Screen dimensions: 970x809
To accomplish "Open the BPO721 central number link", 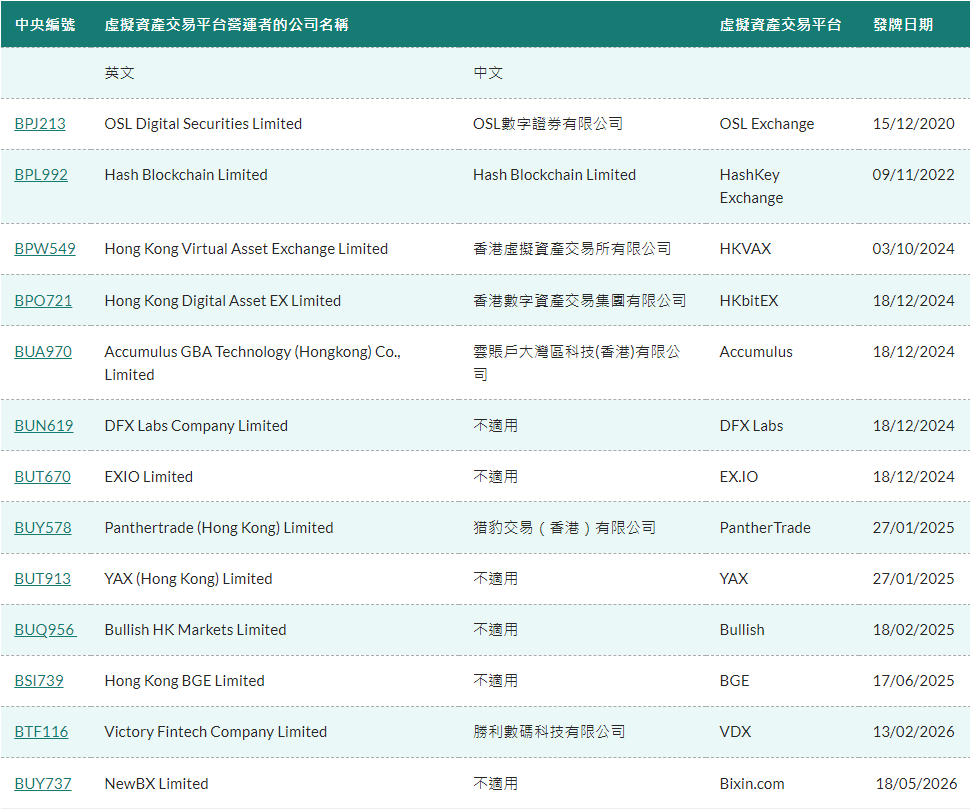I will pyautogui.click(x=43, y=301).
